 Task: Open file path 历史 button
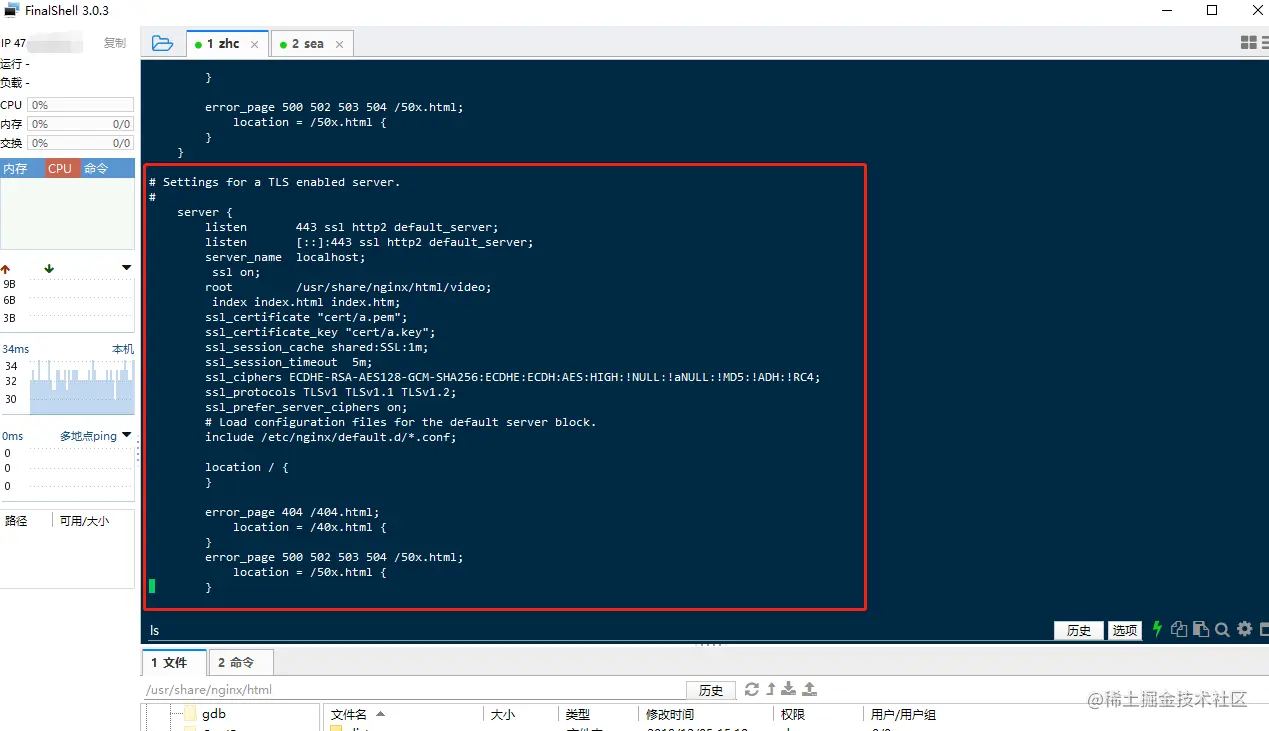(711, 690)
